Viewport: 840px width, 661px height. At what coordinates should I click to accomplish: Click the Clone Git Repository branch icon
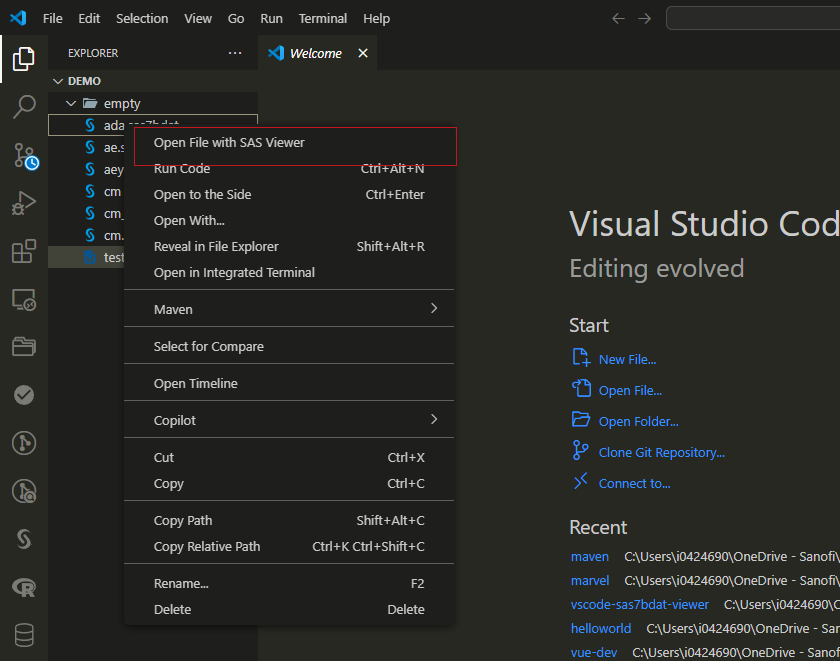580,450
